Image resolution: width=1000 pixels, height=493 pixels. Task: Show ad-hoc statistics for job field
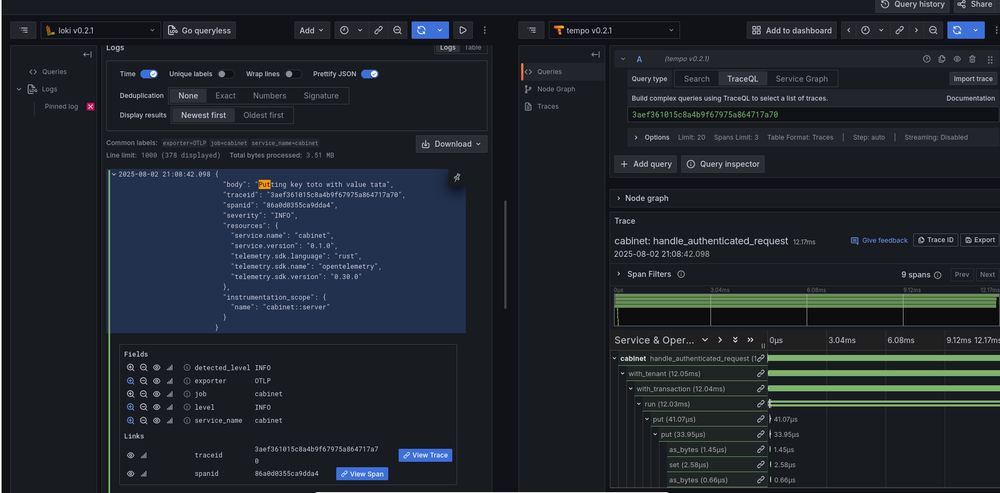coord(170,394)
